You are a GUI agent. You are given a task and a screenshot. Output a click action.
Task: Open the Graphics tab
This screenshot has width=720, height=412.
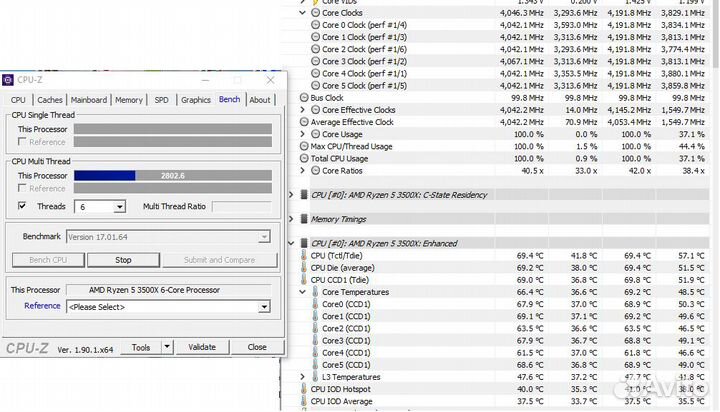pos(196,100)
